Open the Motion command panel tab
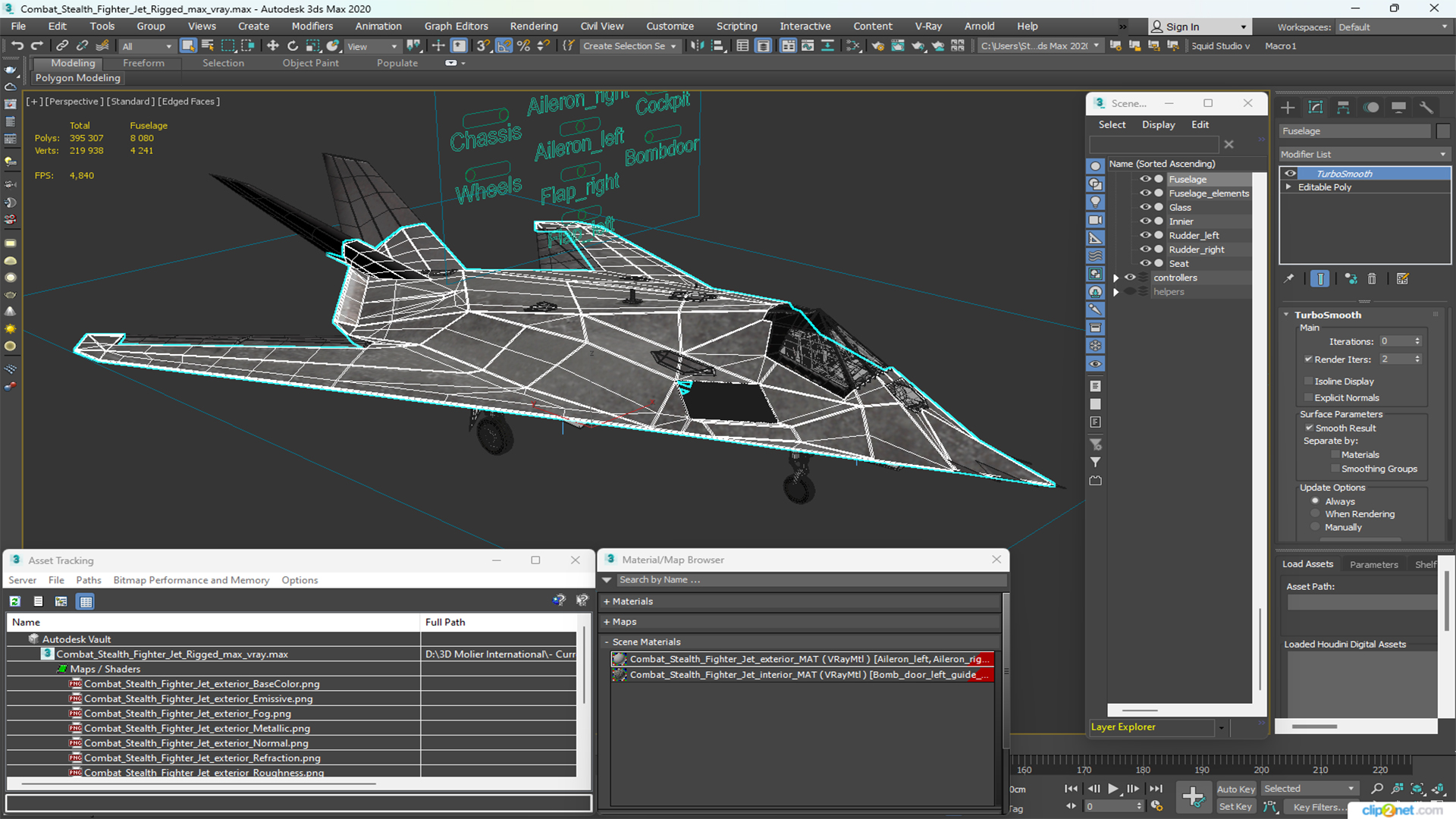This screenshot has height=819, width=1456. pos(1371,108)
